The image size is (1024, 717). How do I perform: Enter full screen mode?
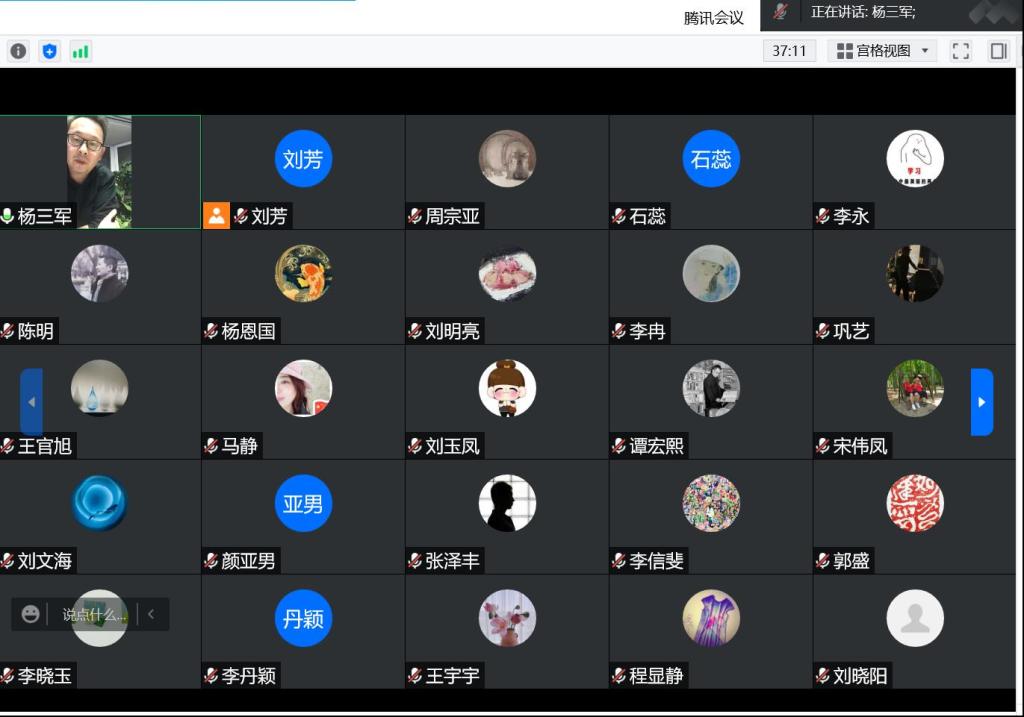click(960, 51)
